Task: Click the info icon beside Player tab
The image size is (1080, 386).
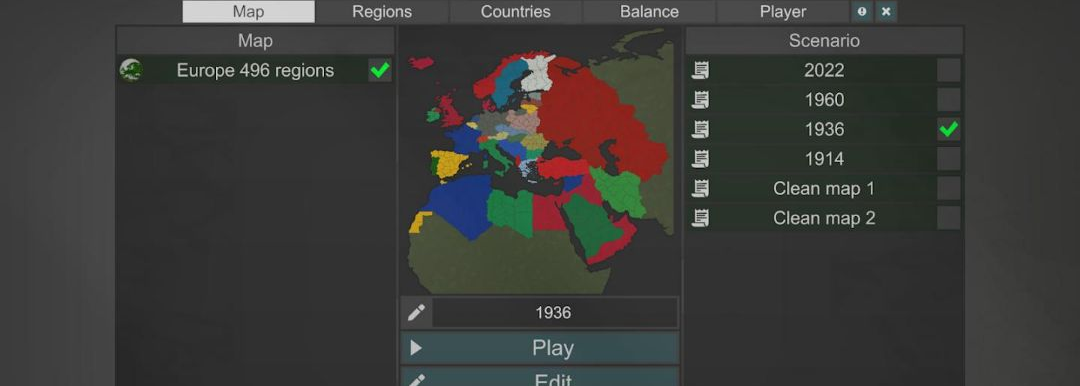Action: (862, 12)
